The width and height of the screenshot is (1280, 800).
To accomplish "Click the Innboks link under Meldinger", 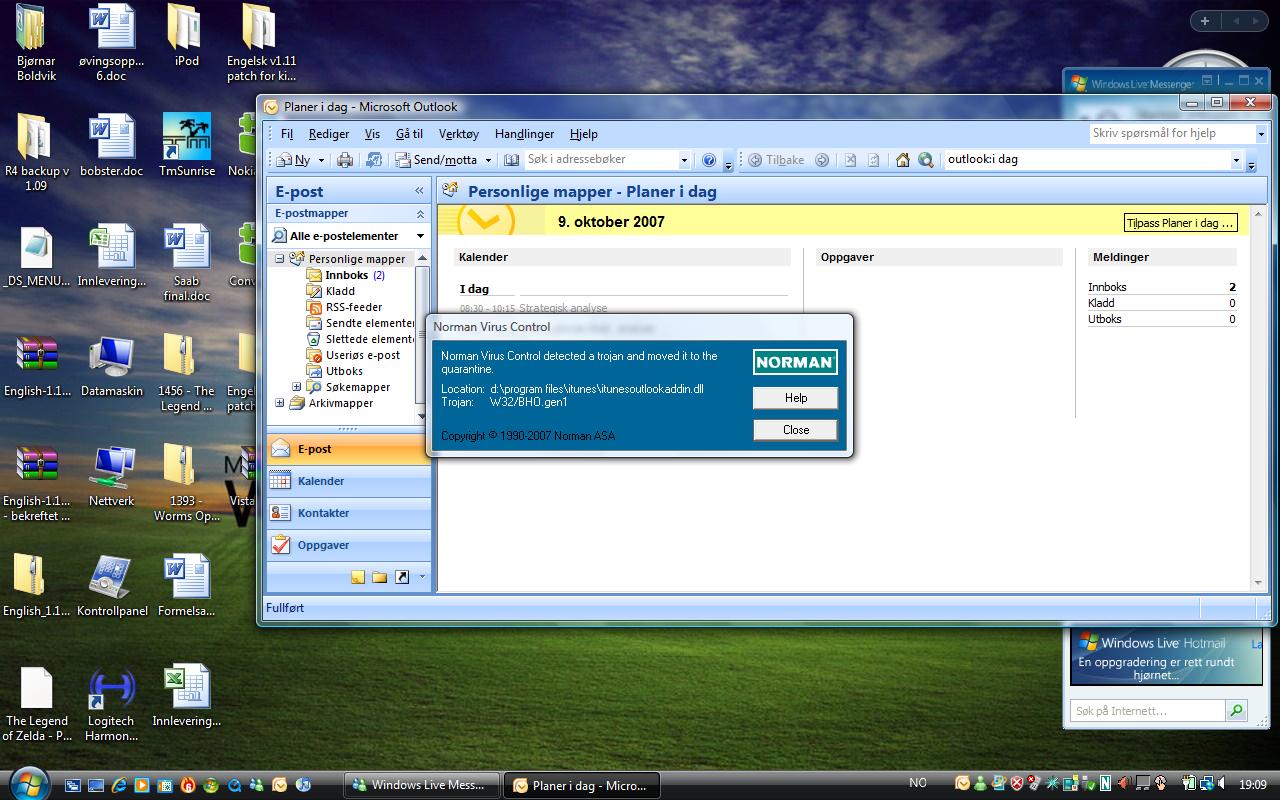I will [x=1107, y=287].
